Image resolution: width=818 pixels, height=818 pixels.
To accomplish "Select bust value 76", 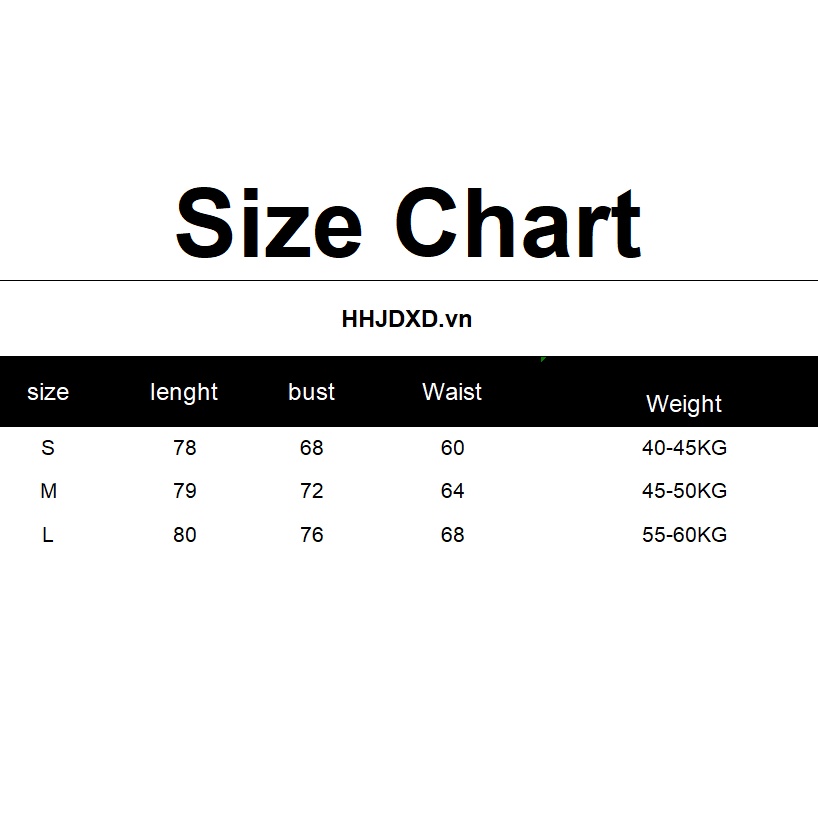I will [312, 535].
